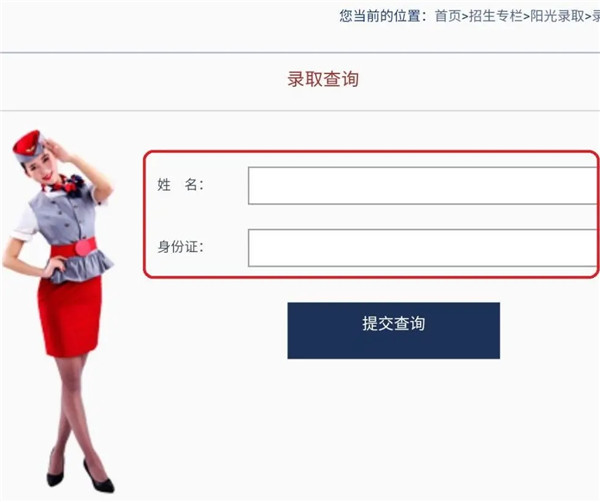Click the separator arrow after 招生专栏

click(526, 16)
